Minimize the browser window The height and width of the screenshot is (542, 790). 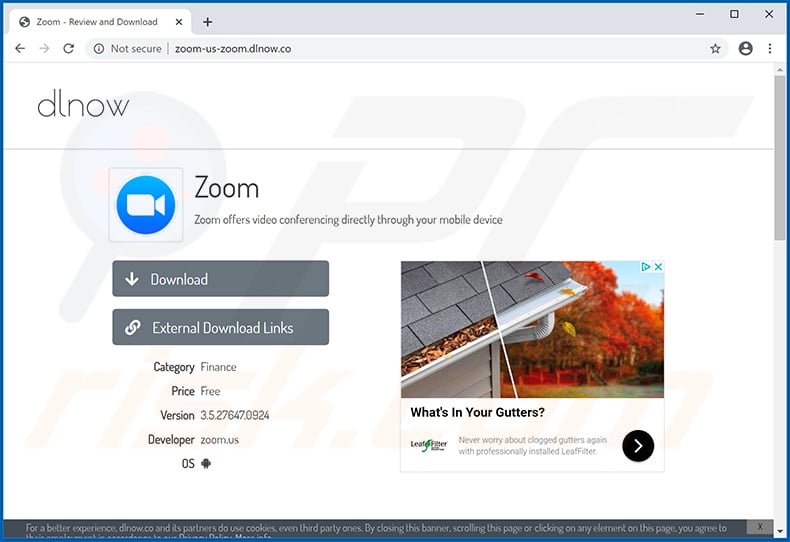(x=700, y=14)
